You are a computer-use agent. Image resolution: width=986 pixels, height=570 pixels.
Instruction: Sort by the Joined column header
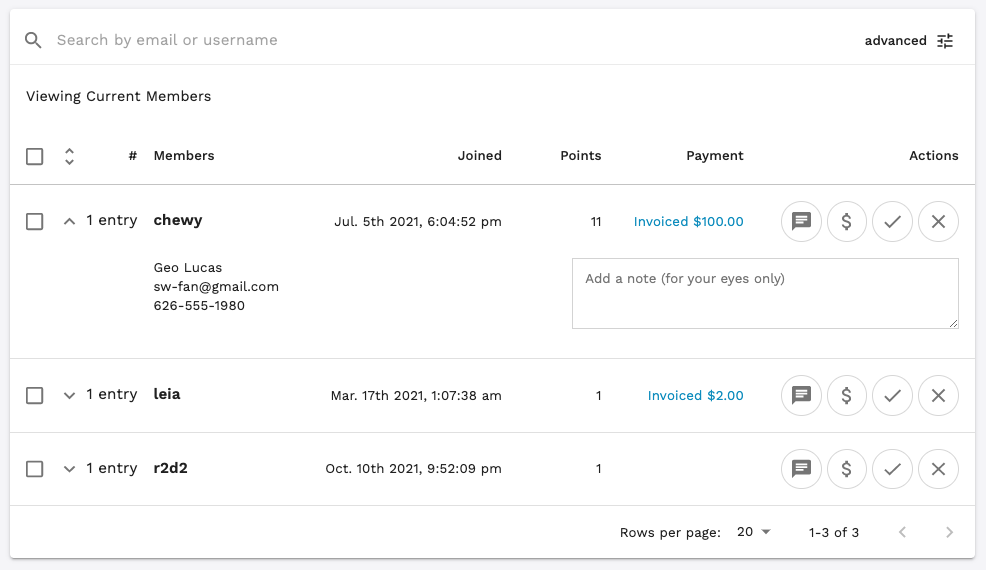click(480, 156)
